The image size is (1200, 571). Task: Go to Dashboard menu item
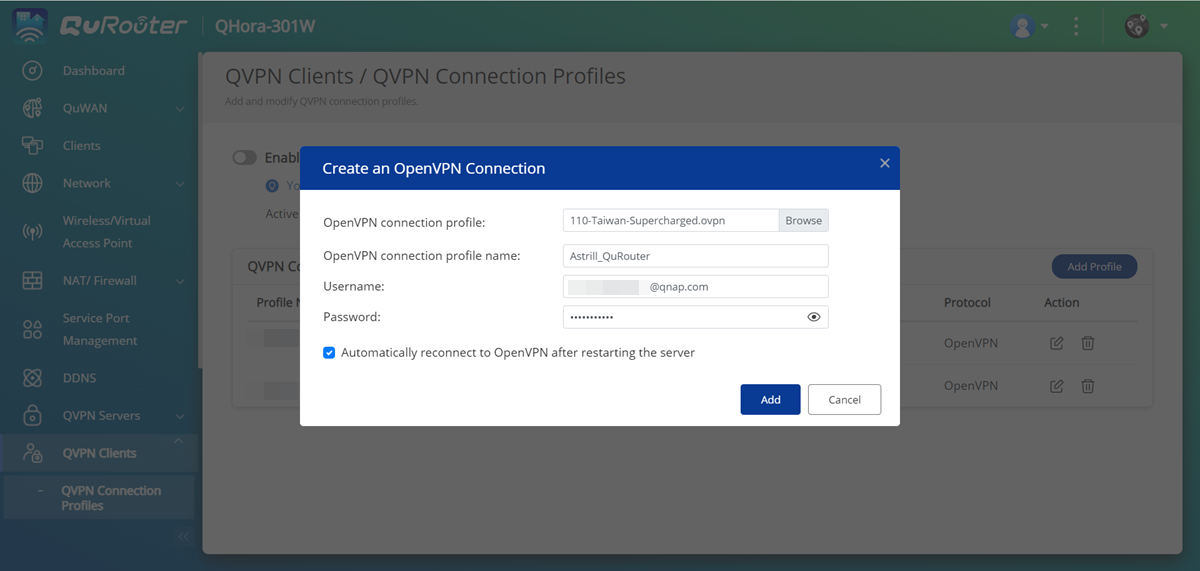[x=94, y=71]
